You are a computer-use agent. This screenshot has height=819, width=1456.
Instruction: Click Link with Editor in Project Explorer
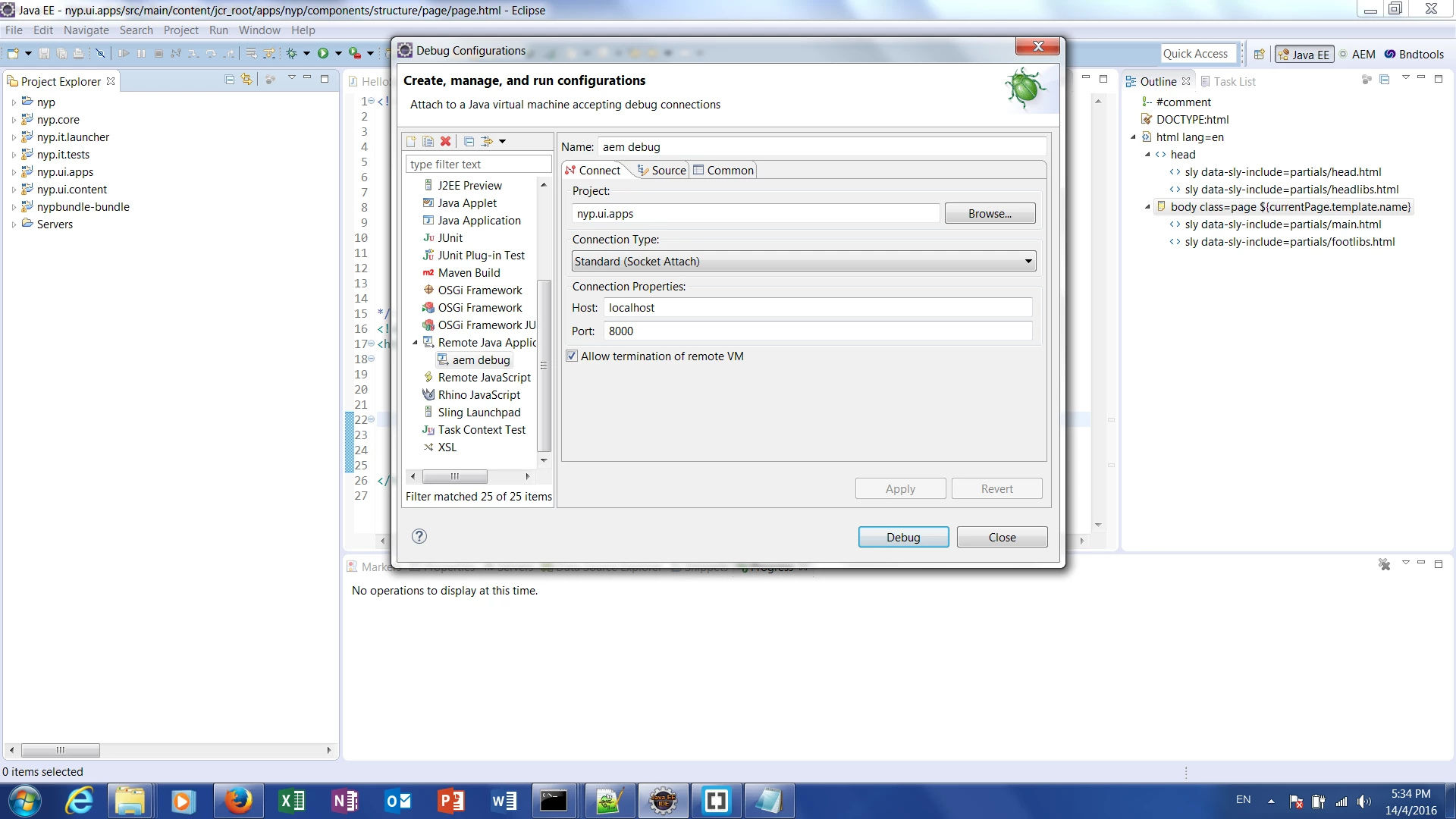246,80
